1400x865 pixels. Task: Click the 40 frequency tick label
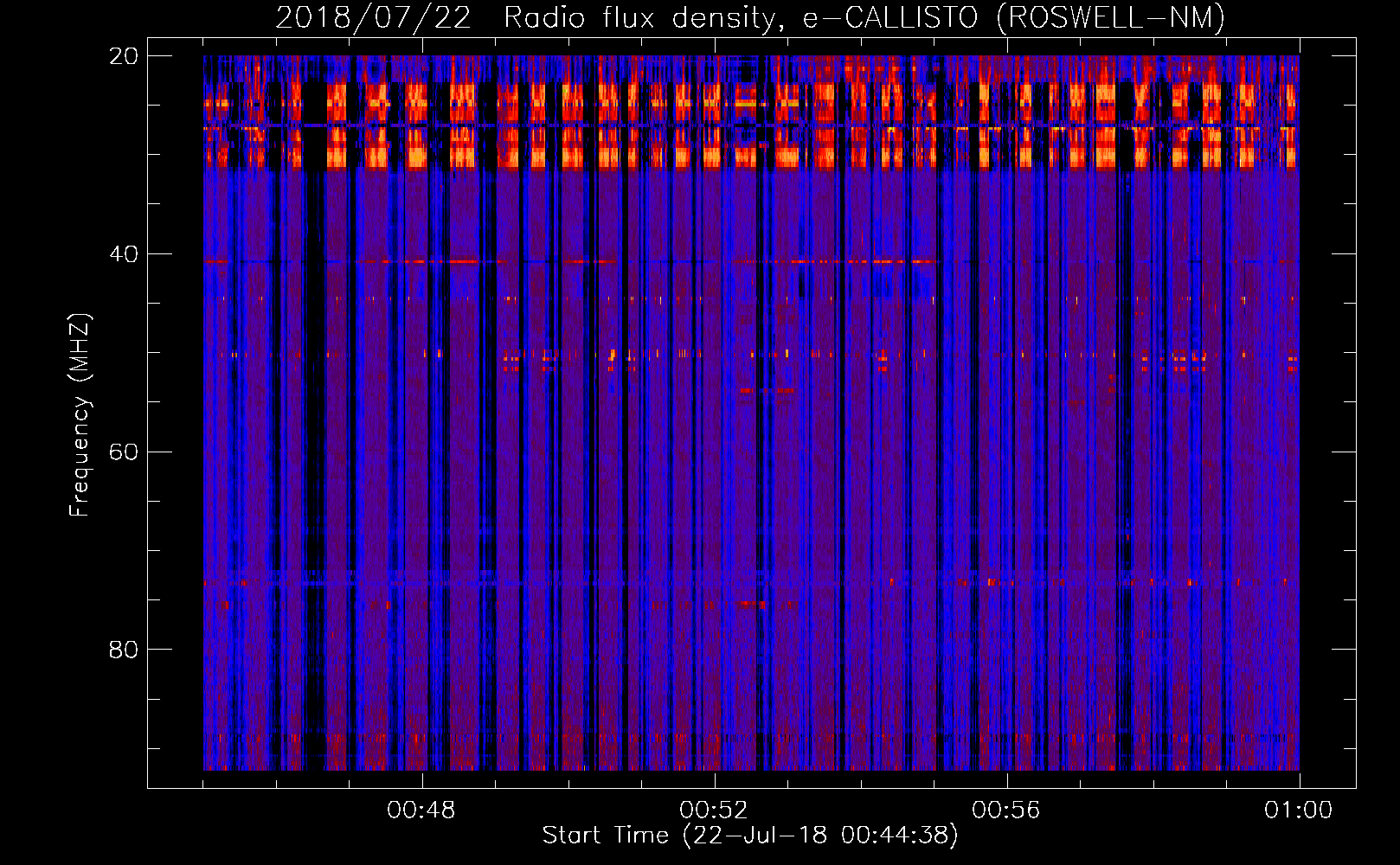click(x=124, y=254)
